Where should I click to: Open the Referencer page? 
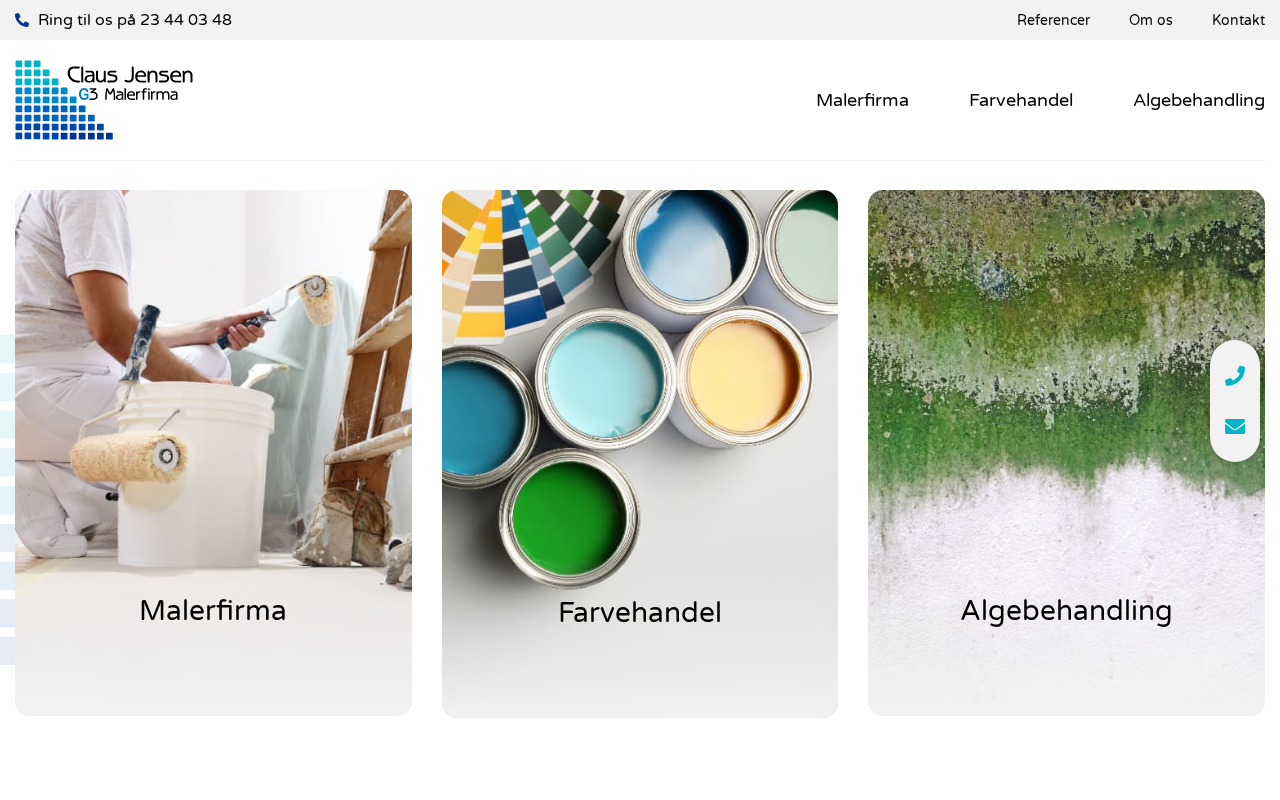[x=1053, y=20]
